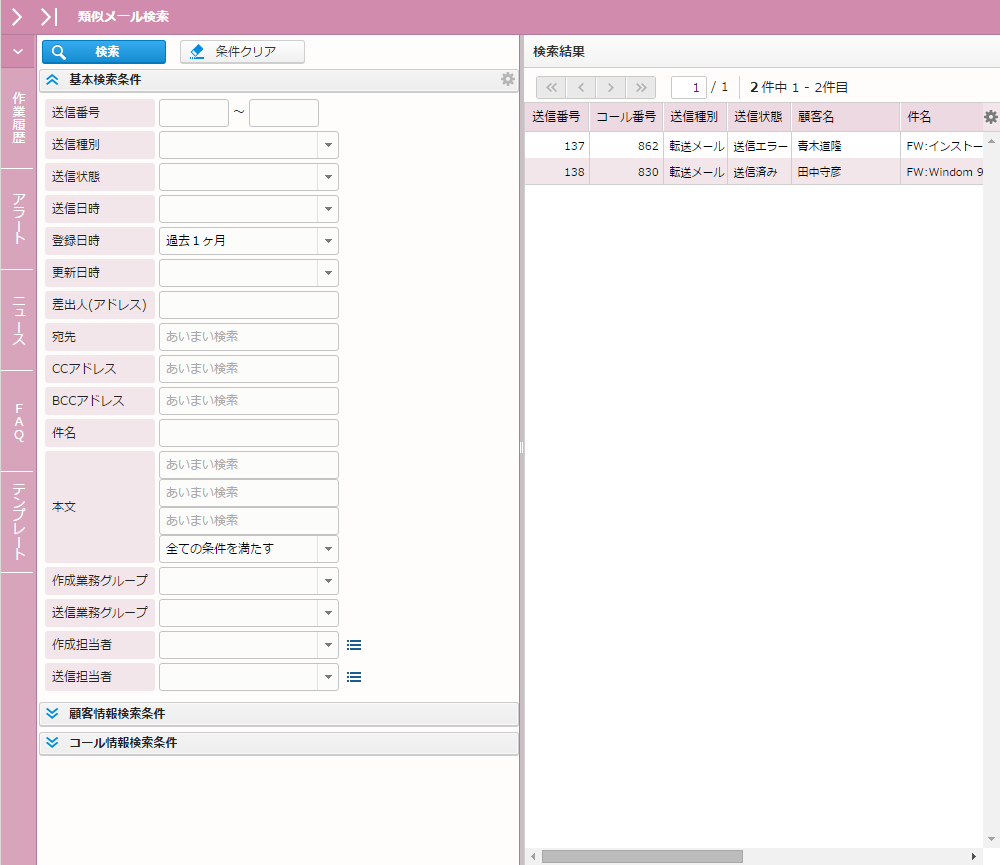Click the gear icon in basic search conditions header

(508, 79)
